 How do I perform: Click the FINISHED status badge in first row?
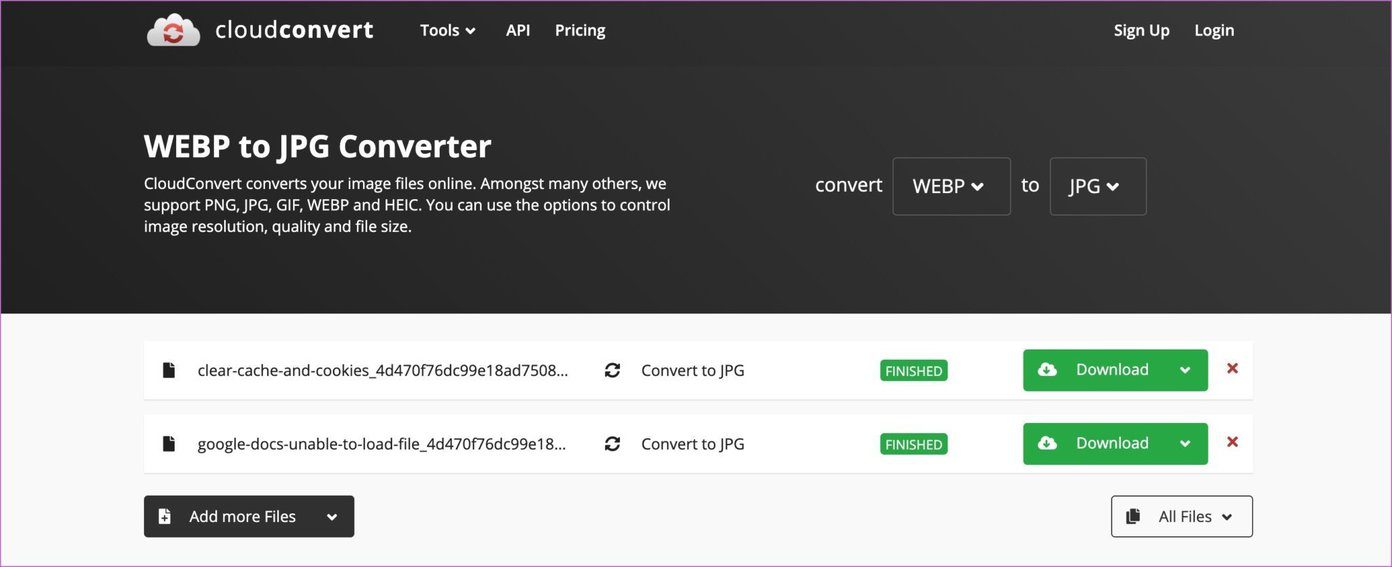point(914,370)
